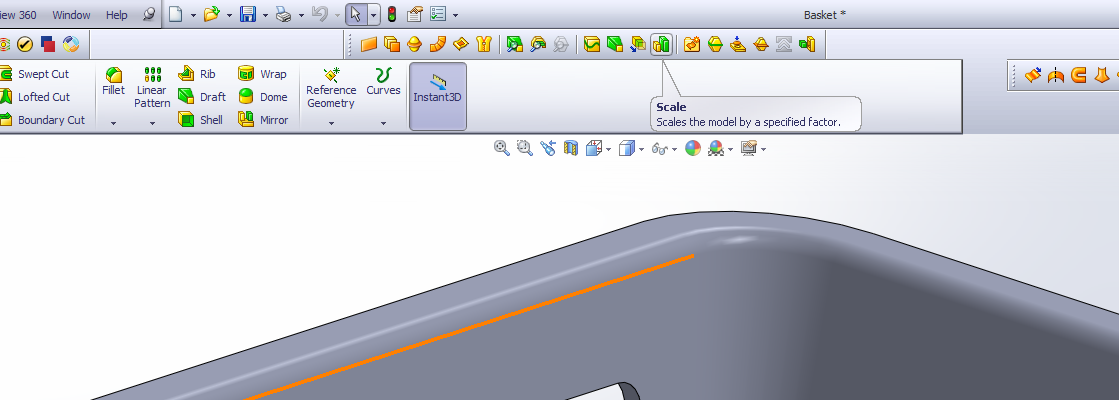Click the Parting Surfaces icon
This screenshot has height=400, width=1119.
click(761, 45)
